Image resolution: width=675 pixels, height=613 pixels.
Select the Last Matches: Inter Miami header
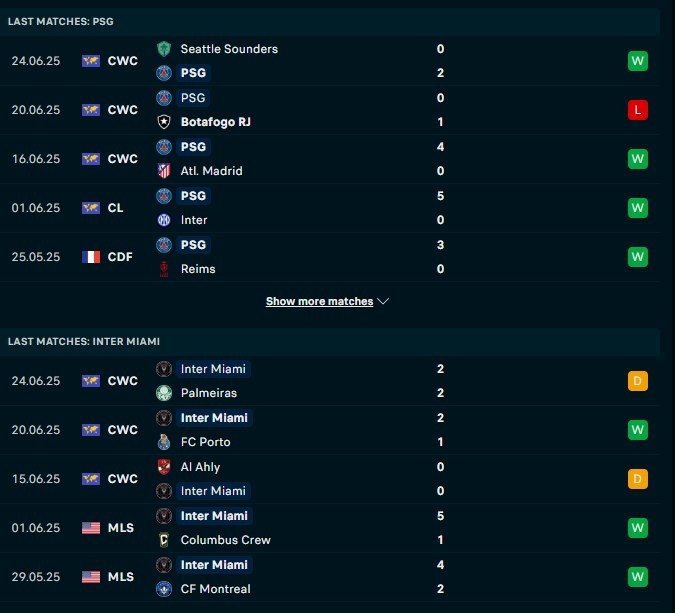click(330, 342)
